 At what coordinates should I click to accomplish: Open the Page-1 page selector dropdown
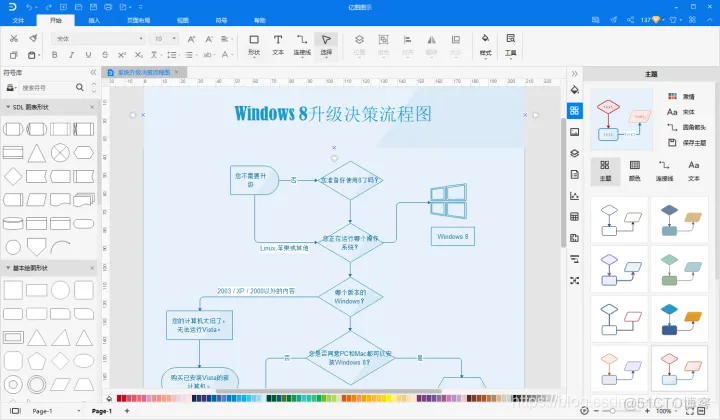tap(79, 411)
